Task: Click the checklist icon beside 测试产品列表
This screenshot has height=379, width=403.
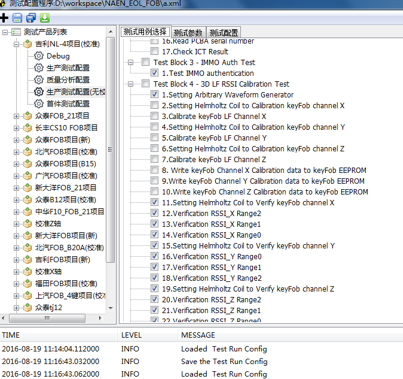Action: (16, 32)
